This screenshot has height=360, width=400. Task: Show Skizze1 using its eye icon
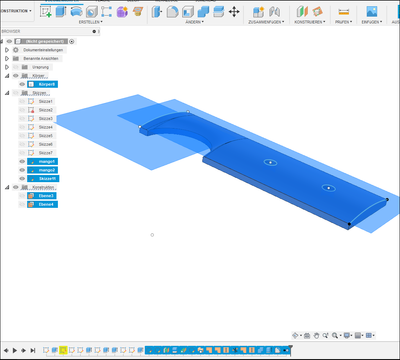point(22,101)
